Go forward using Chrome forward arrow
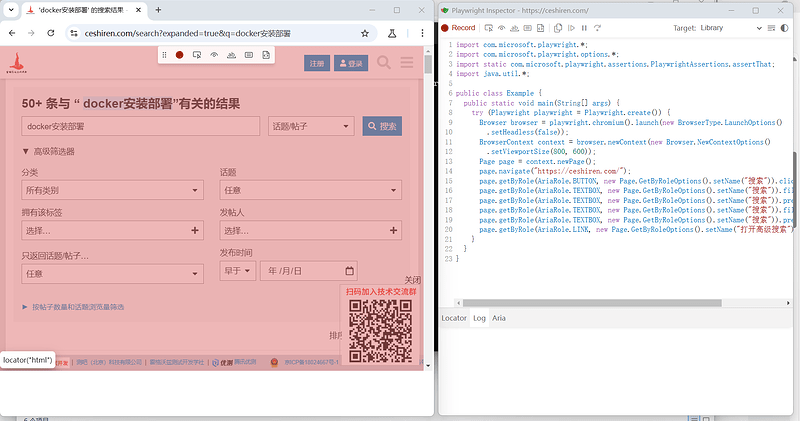The image size is (800, 421). click(x=31, y=33)
